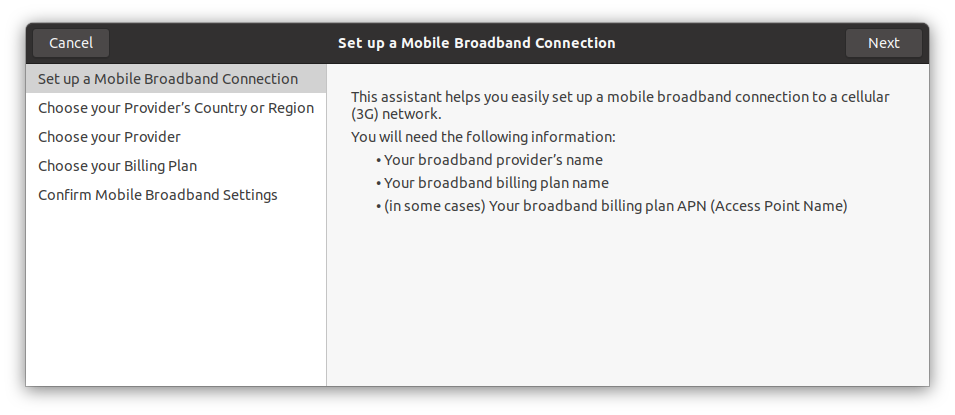Click the header bar title text
This screenshot has width=955, height=415.
point(476,43)
